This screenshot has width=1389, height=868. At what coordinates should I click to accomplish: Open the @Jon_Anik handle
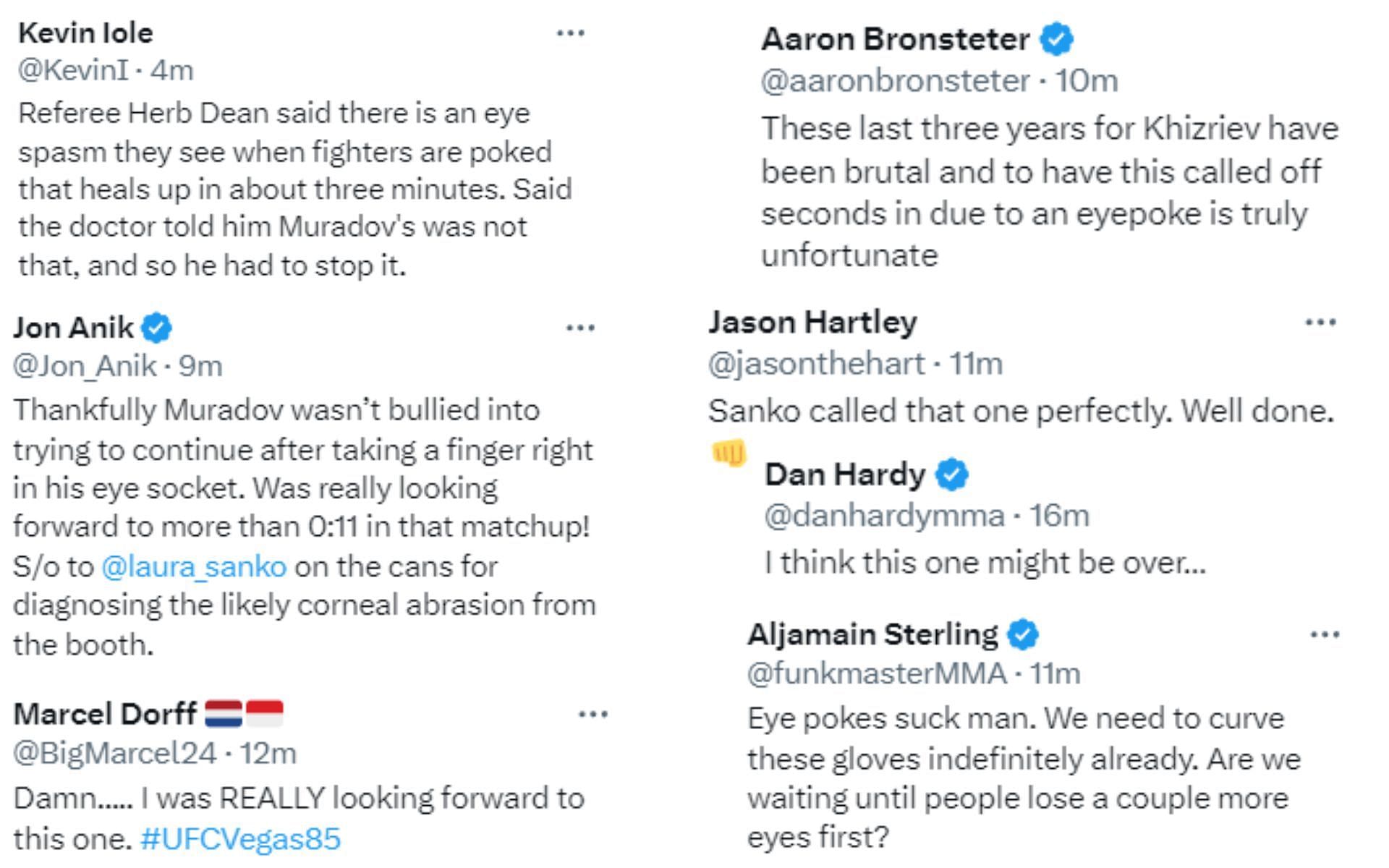(x=85, y=366)
